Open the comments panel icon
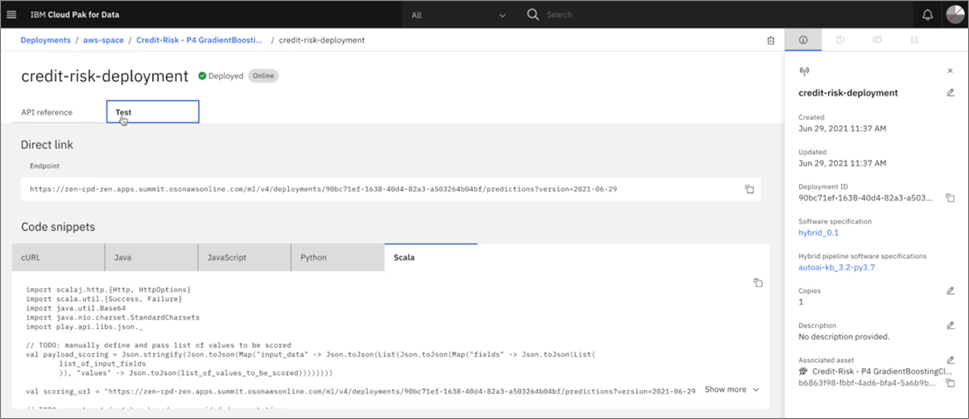This screenshot has height=419, width=969. click(x=877, y=40)
